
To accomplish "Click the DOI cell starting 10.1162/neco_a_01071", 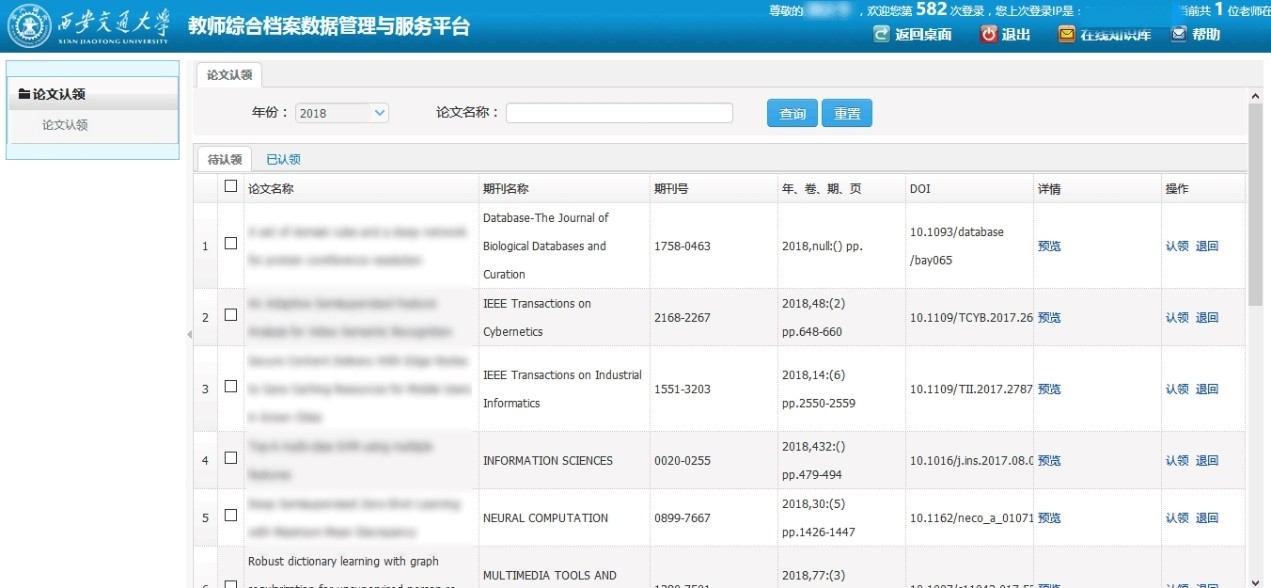I will click(971, 518).
